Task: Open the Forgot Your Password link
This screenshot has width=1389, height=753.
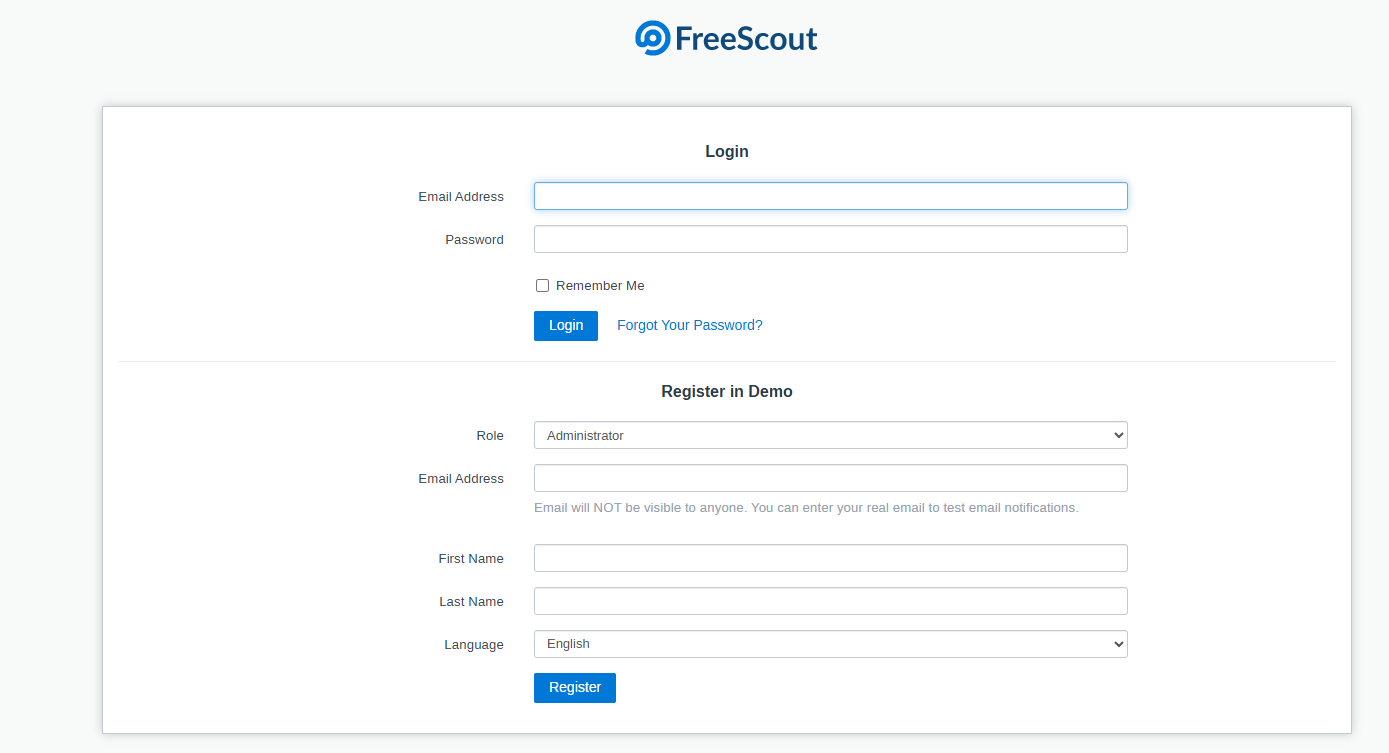Action: coord(689,325)
